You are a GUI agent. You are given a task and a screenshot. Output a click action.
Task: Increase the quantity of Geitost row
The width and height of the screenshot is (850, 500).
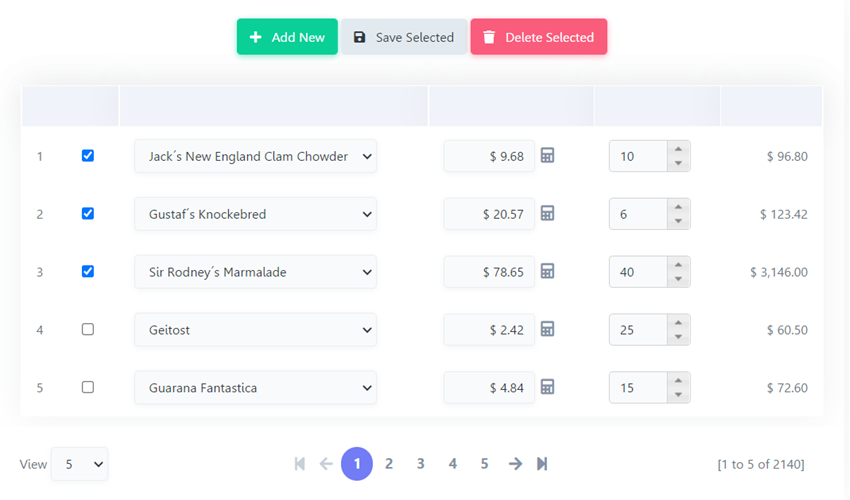[x=678, y=322]
